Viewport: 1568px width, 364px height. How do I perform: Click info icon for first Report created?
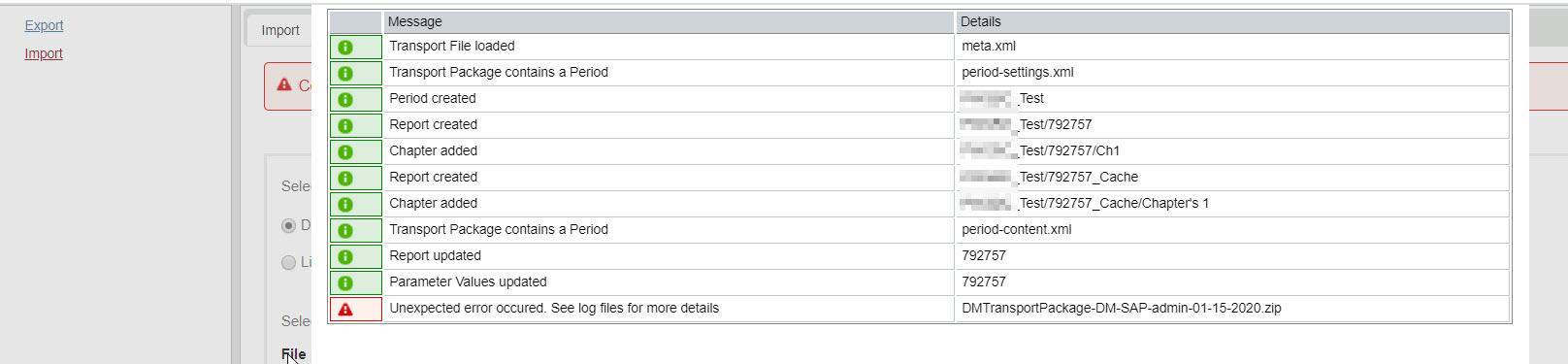[345, 125]
